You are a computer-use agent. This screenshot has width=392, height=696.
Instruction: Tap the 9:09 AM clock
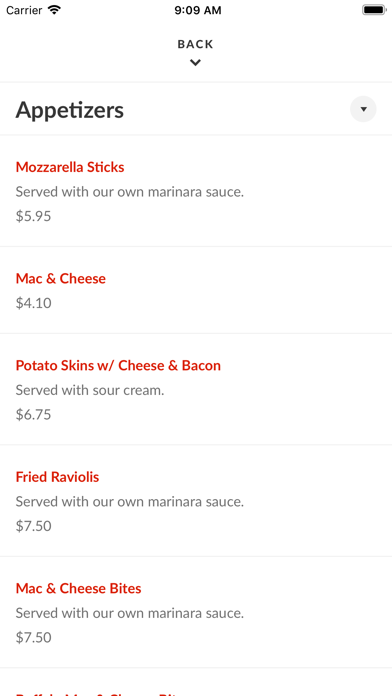click(198, 10)
